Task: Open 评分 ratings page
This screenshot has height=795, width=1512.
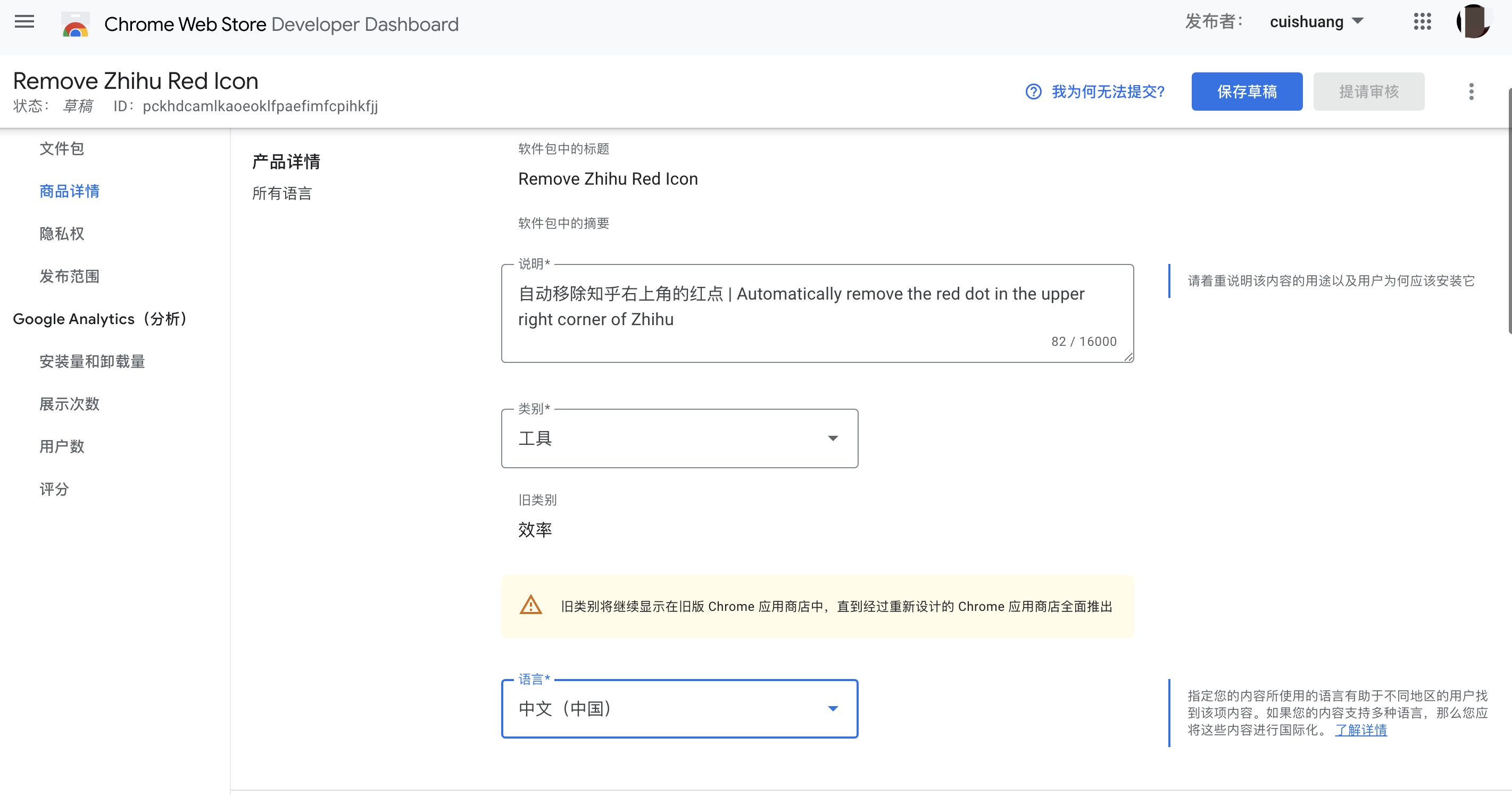Action: pos(54,489)
